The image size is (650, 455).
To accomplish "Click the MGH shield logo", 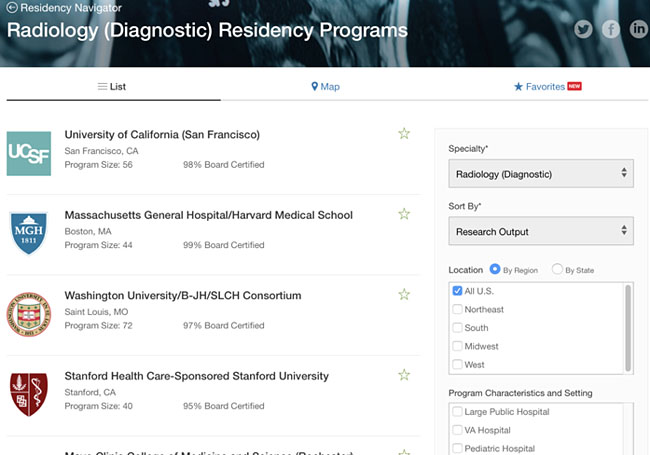I will 29,233.
